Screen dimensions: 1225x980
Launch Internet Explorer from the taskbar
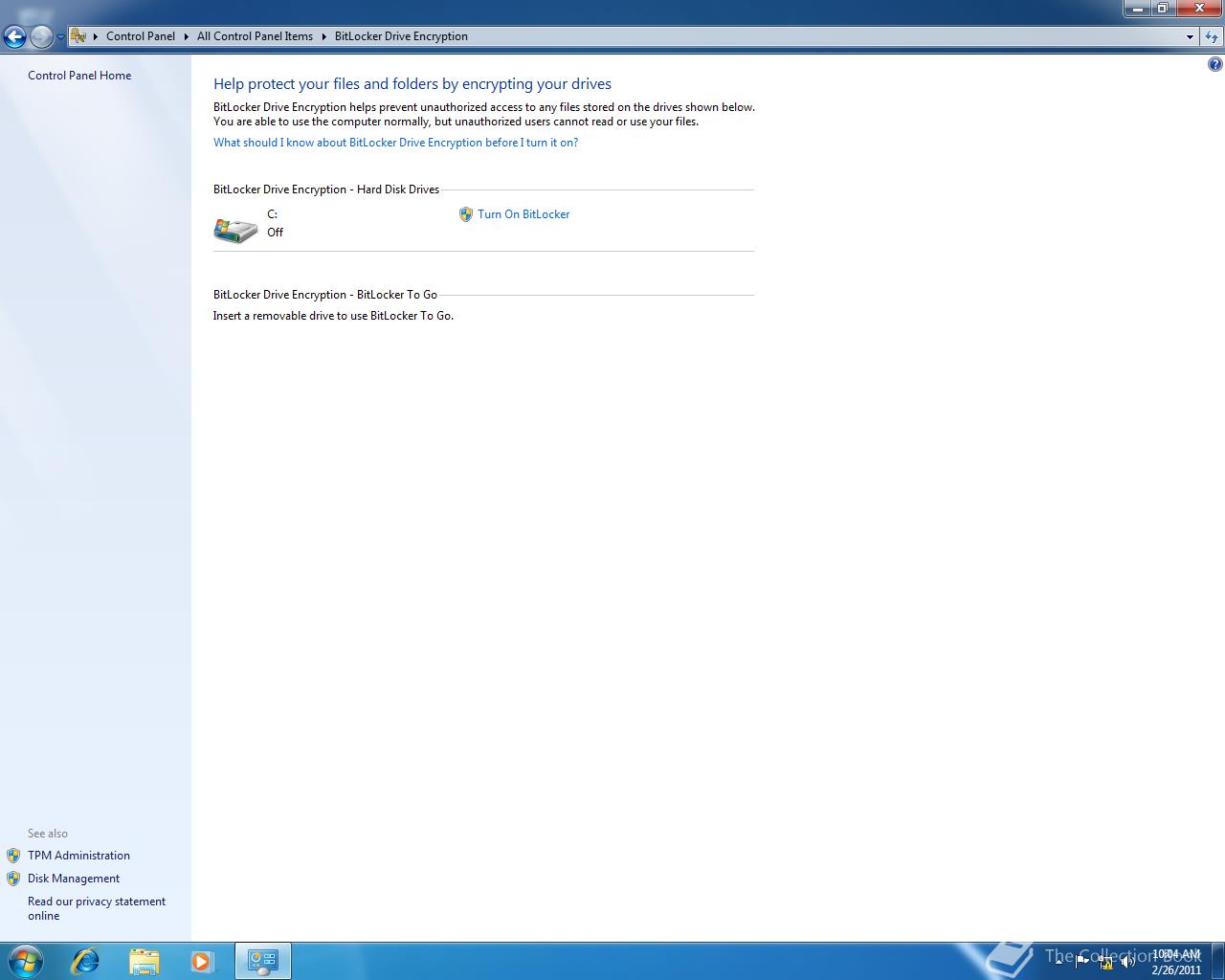[x=85, y=960]
